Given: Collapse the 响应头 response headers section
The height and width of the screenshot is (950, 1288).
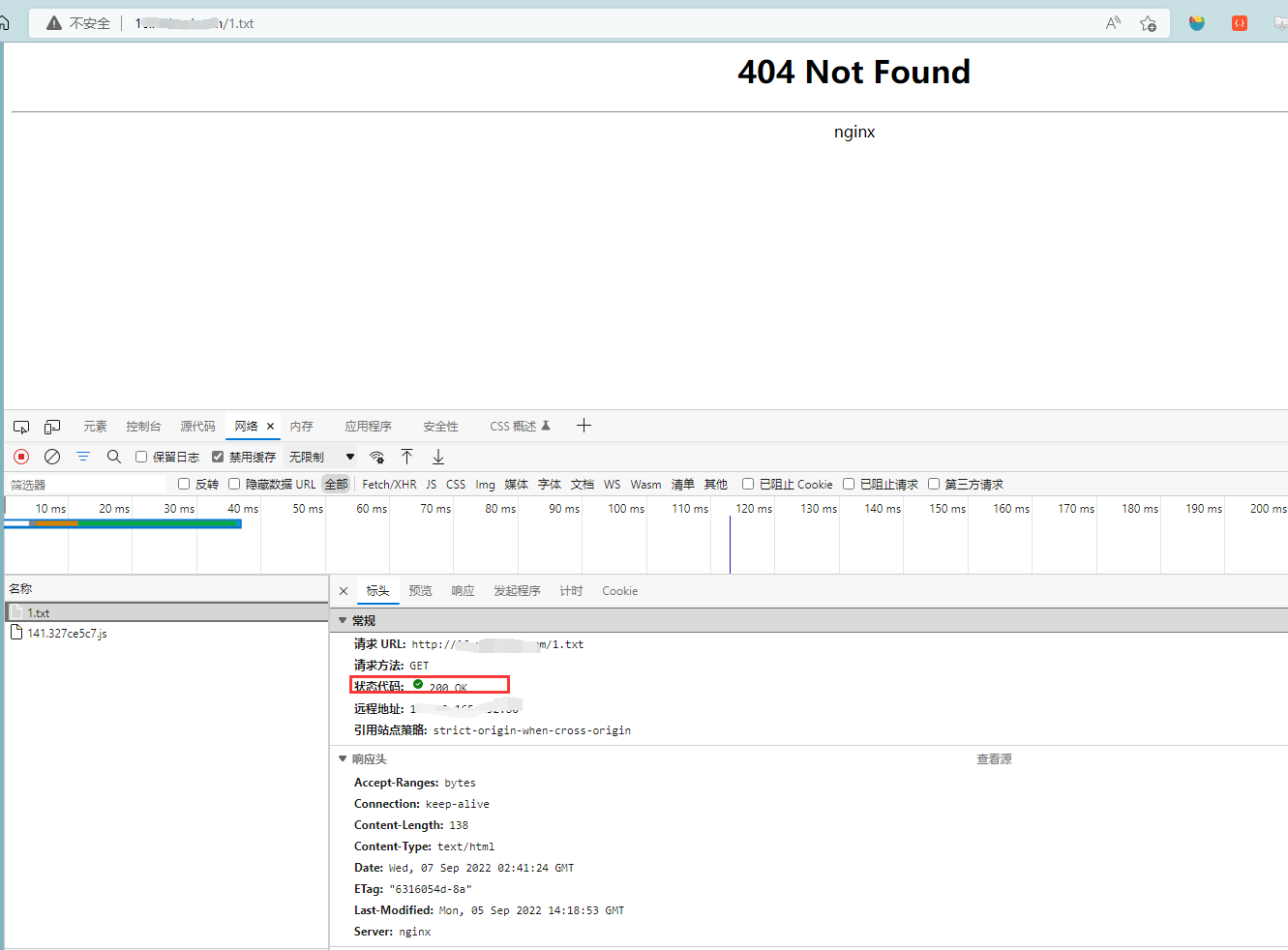Looking at the screenshot, I should point(343,759).
